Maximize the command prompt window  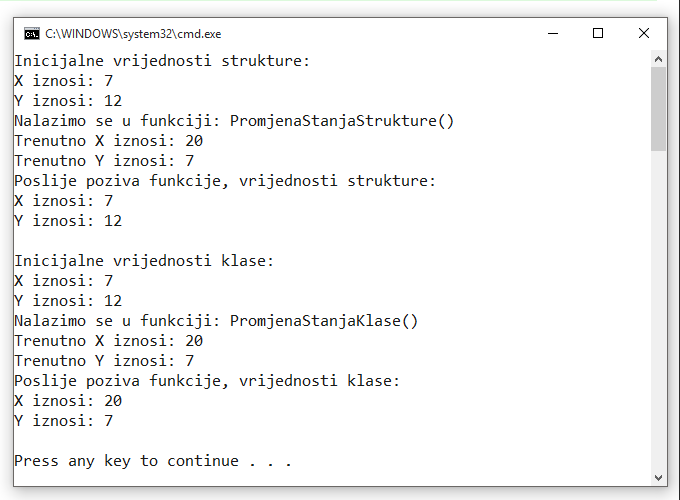pos(598,33)
